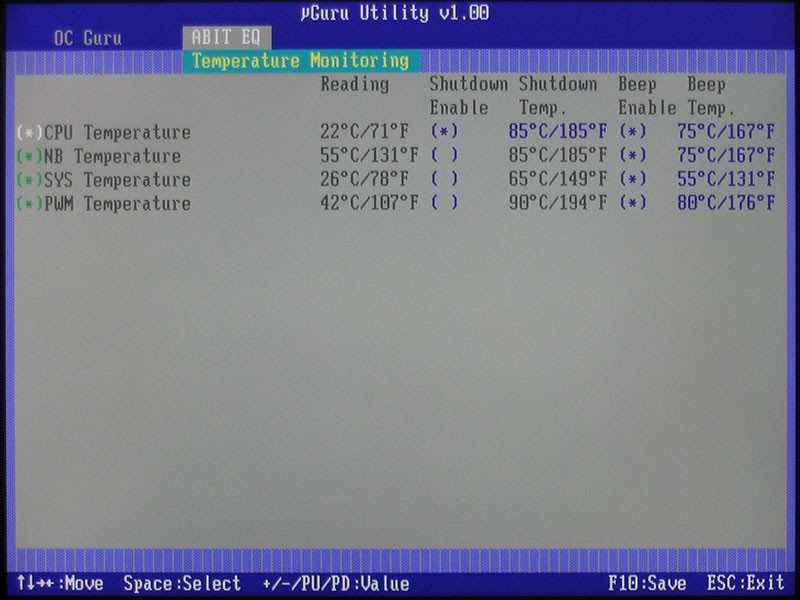The height and width of the screenshot is (600, 800).
Task: Enable PWM Temperature shutdown checkbox
Action: point(444,203)
